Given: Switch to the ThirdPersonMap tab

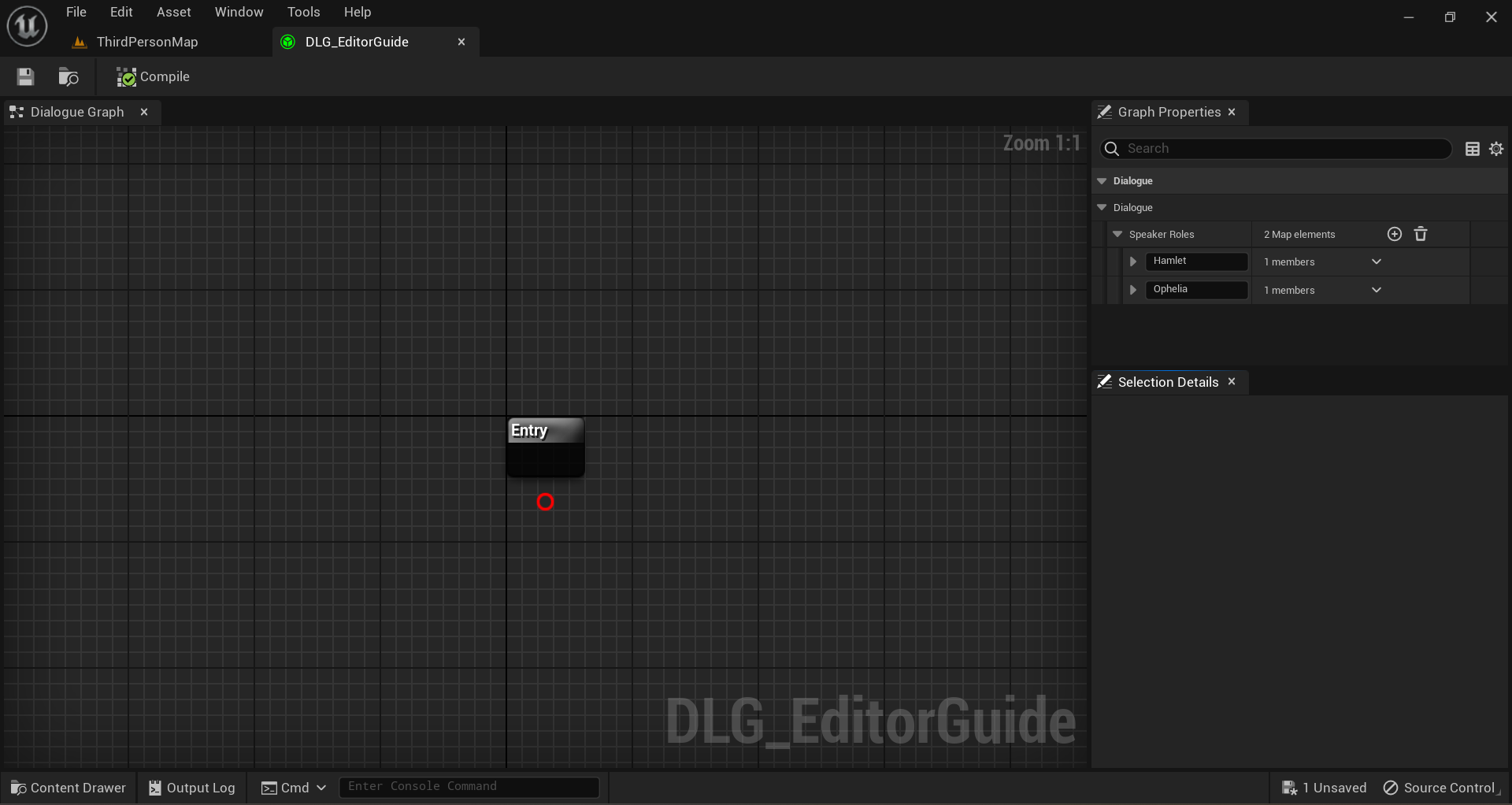Looking at the screenshot, I should pyautogui.click(x=146, y=42).
